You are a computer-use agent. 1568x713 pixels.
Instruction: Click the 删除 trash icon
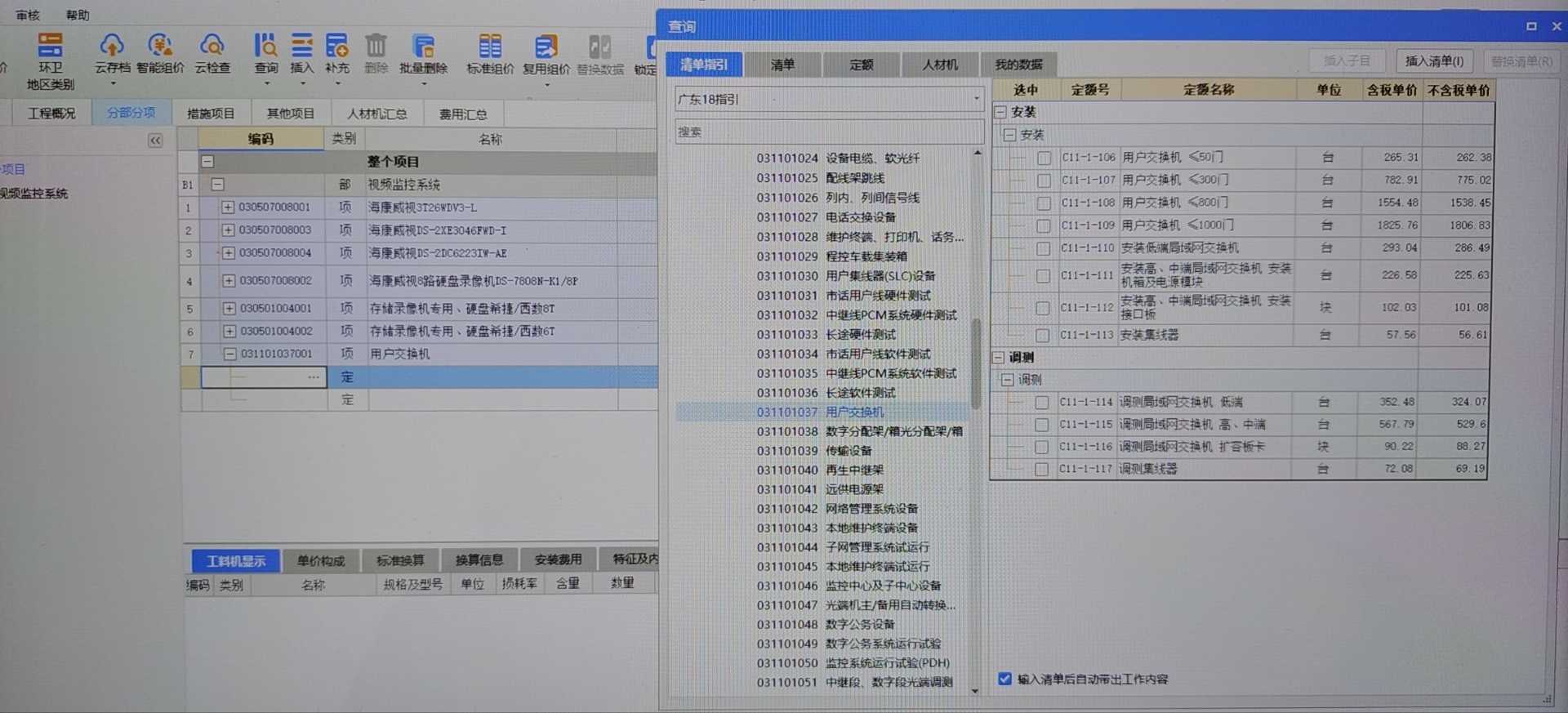click(x=376, y=54)
